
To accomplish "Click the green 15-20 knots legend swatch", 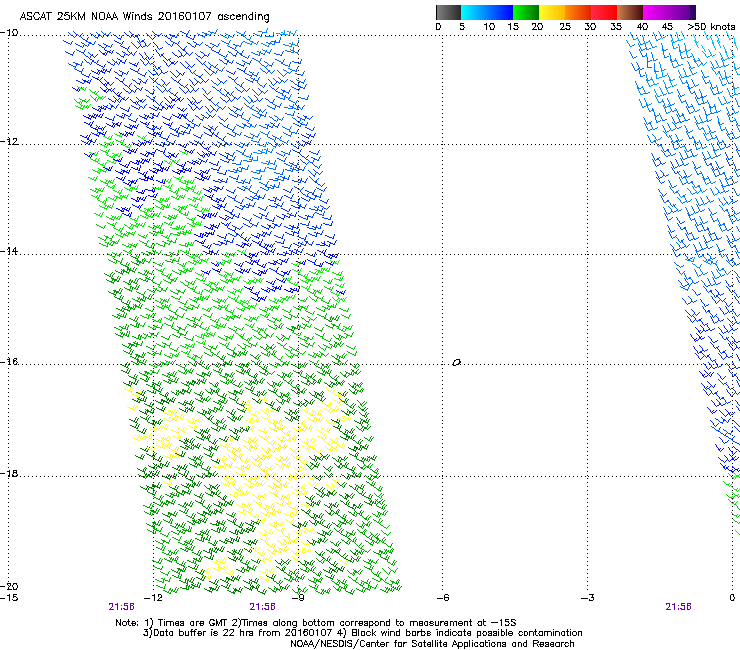I will coord(525,12).
